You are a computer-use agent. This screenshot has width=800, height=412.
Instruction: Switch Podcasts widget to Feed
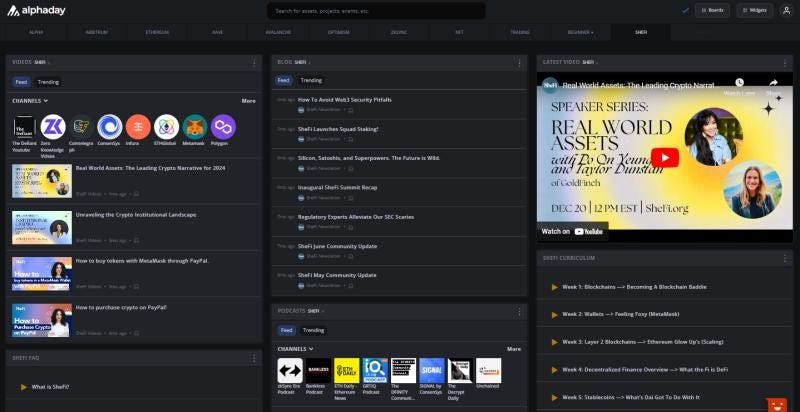pyautogui.click(x=287, y=330)
